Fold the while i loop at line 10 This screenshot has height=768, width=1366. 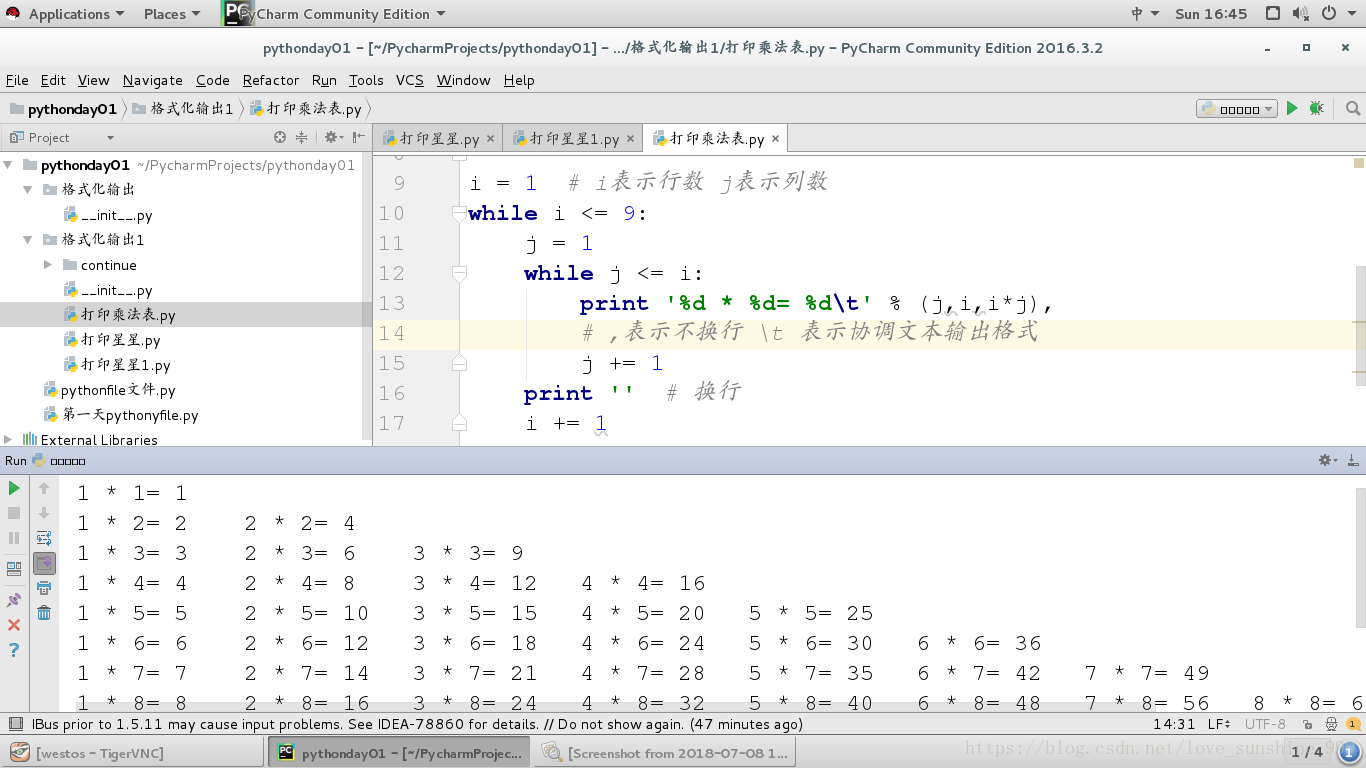point(459,213)
